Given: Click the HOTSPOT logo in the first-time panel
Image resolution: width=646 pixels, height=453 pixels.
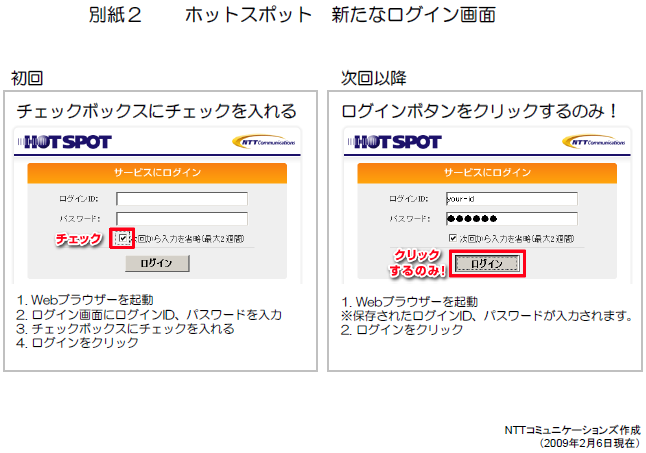Looking at the screenshot, I should point(64,142).
